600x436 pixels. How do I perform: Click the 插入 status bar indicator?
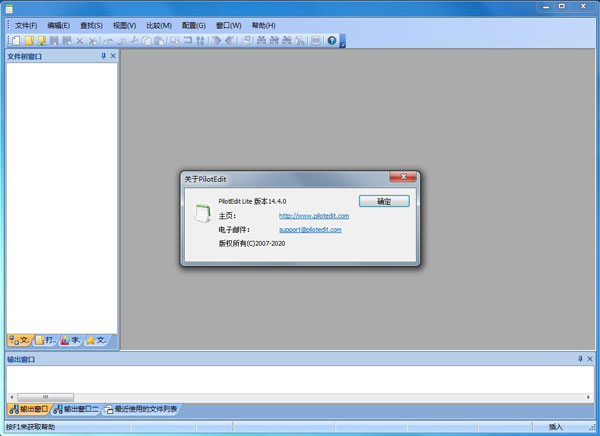pos(555,426)
